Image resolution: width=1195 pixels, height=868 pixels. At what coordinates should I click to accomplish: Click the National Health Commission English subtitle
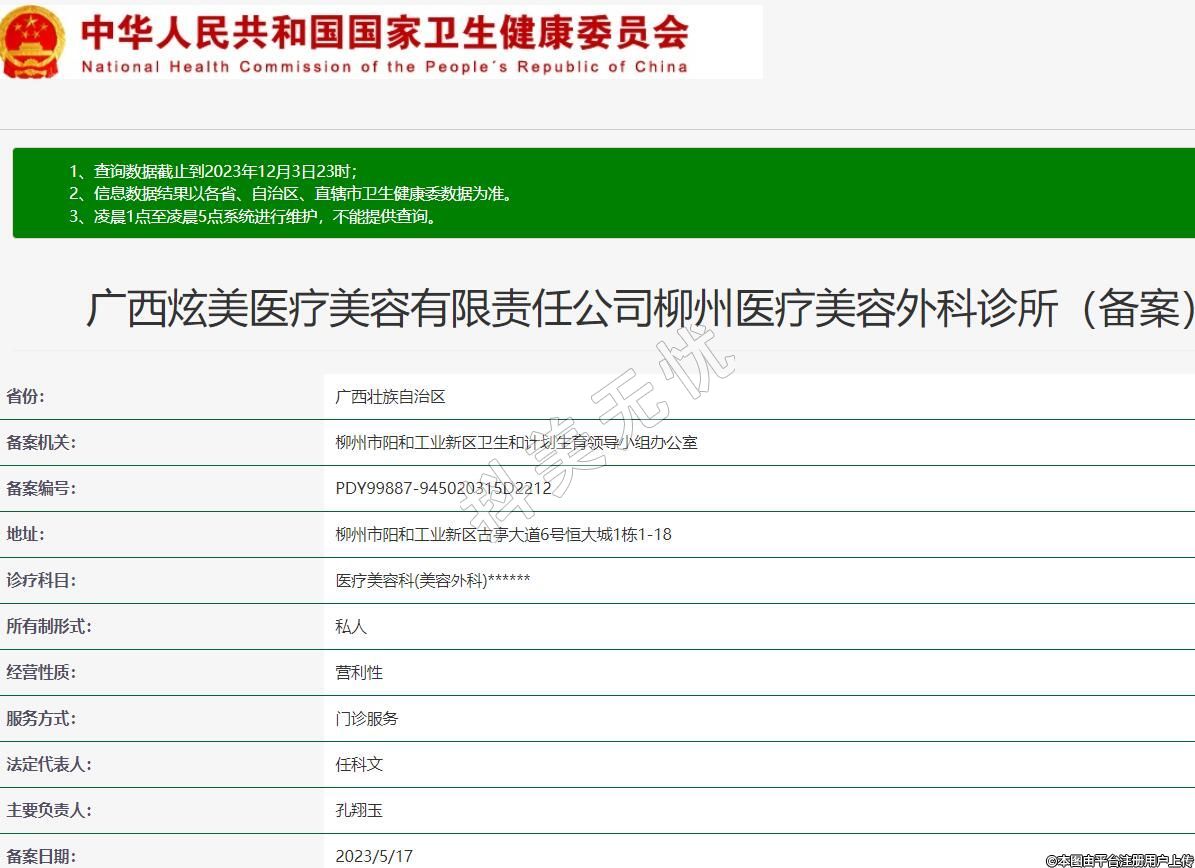coord(385,67)
